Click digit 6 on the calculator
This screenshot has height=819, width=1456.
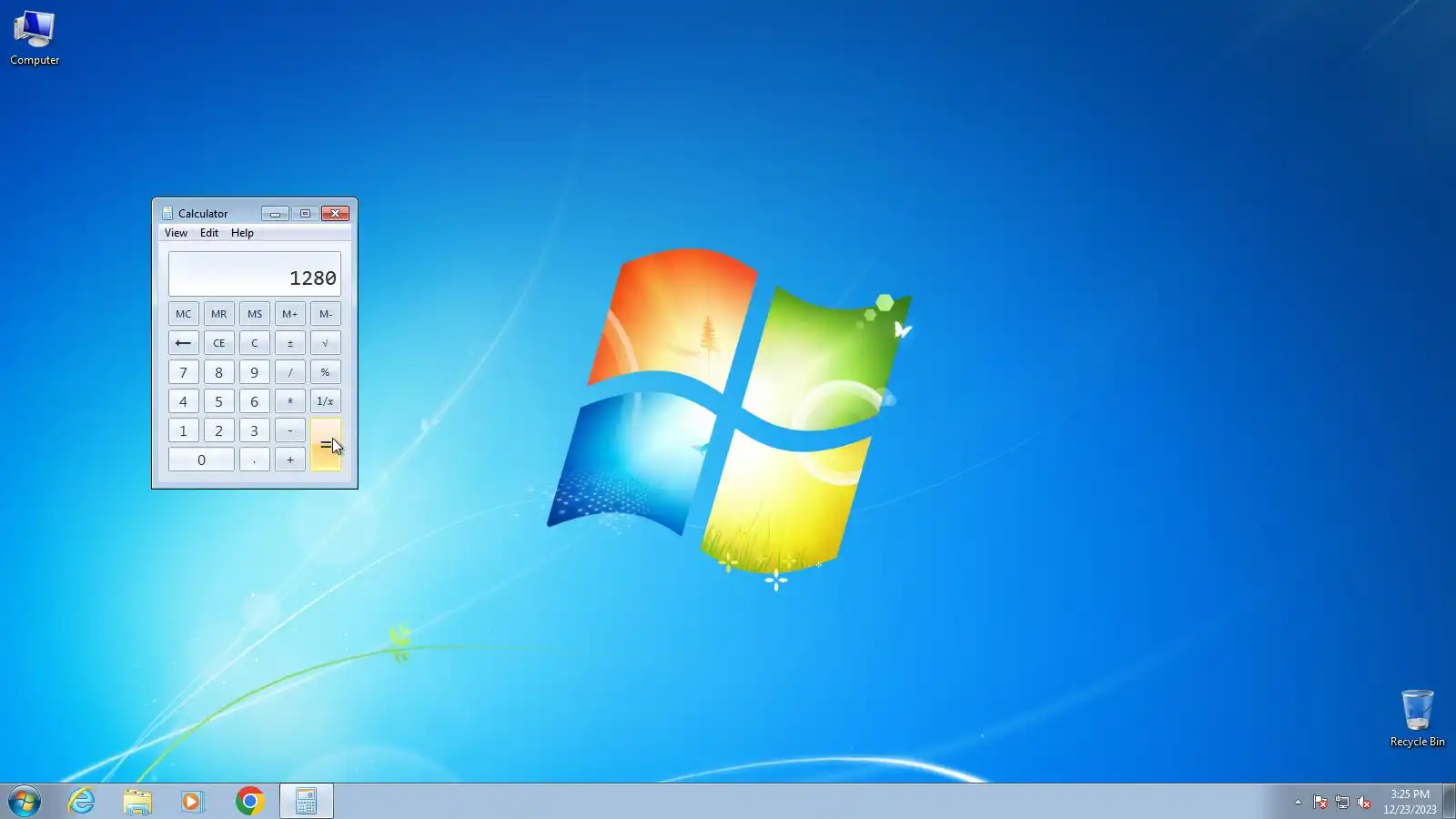click(x=255, y=401)
